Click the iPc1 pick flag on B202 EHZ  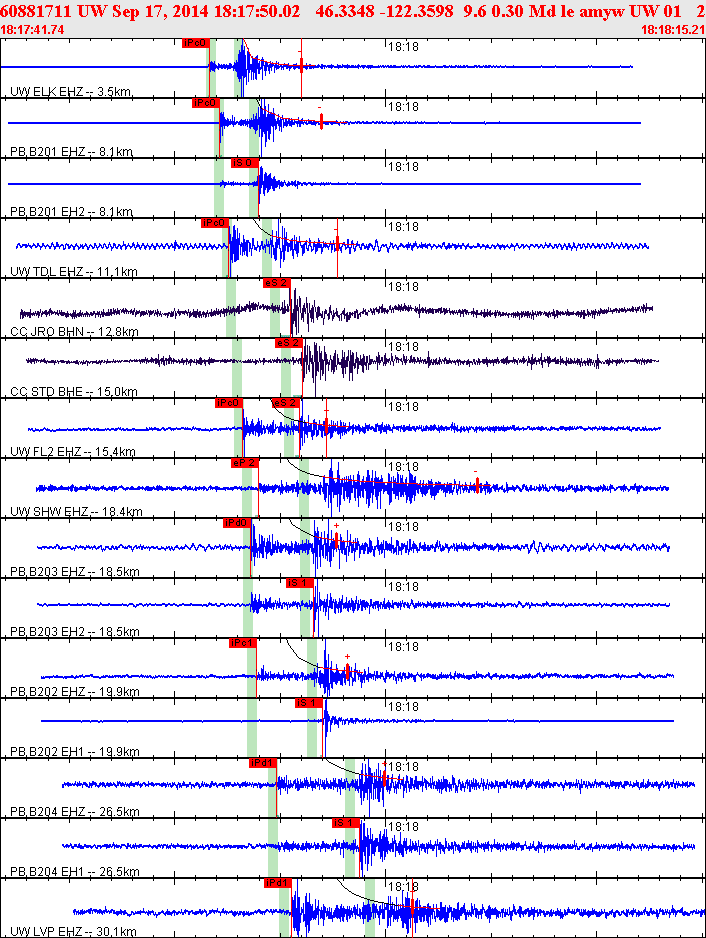[243, 643]
